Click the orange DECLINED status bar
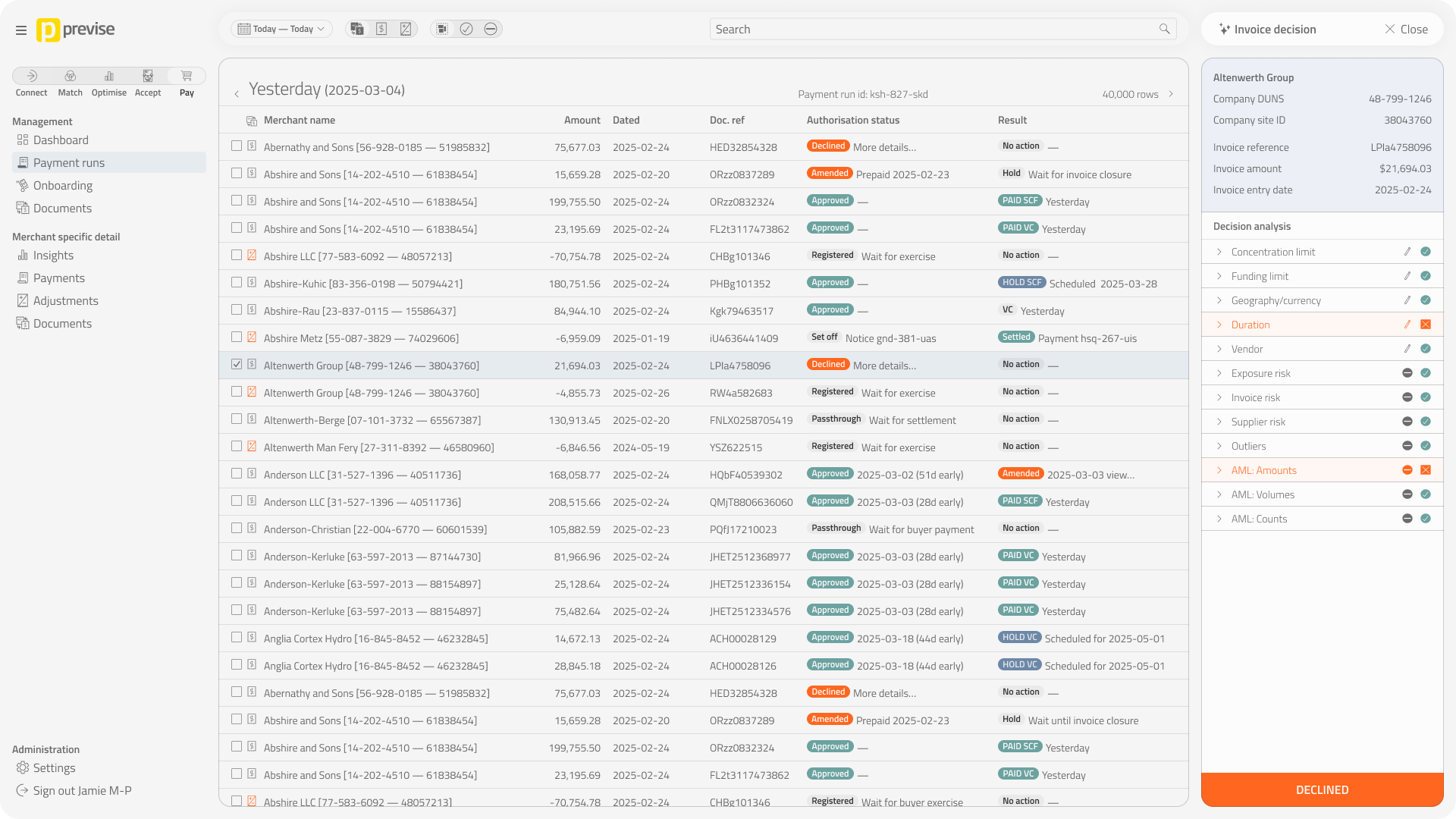Viewport: 1456px width, 819px height. (1322, 789)
